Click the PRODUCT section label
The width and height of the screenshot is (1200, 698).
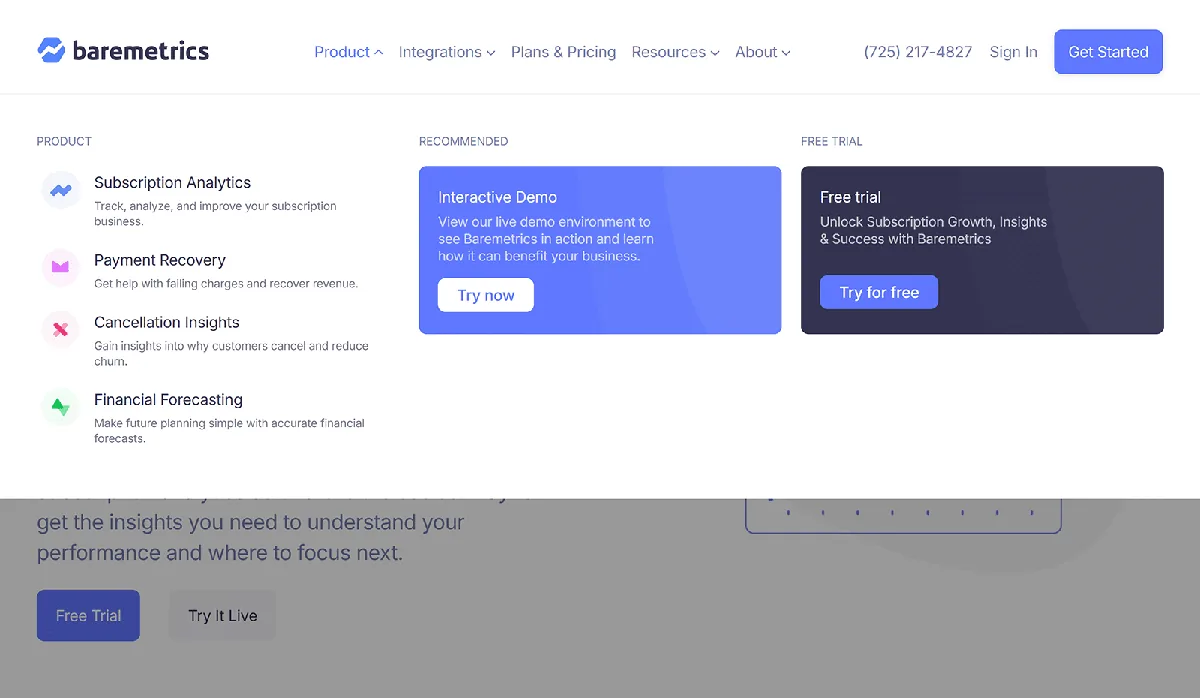[64, 141]
